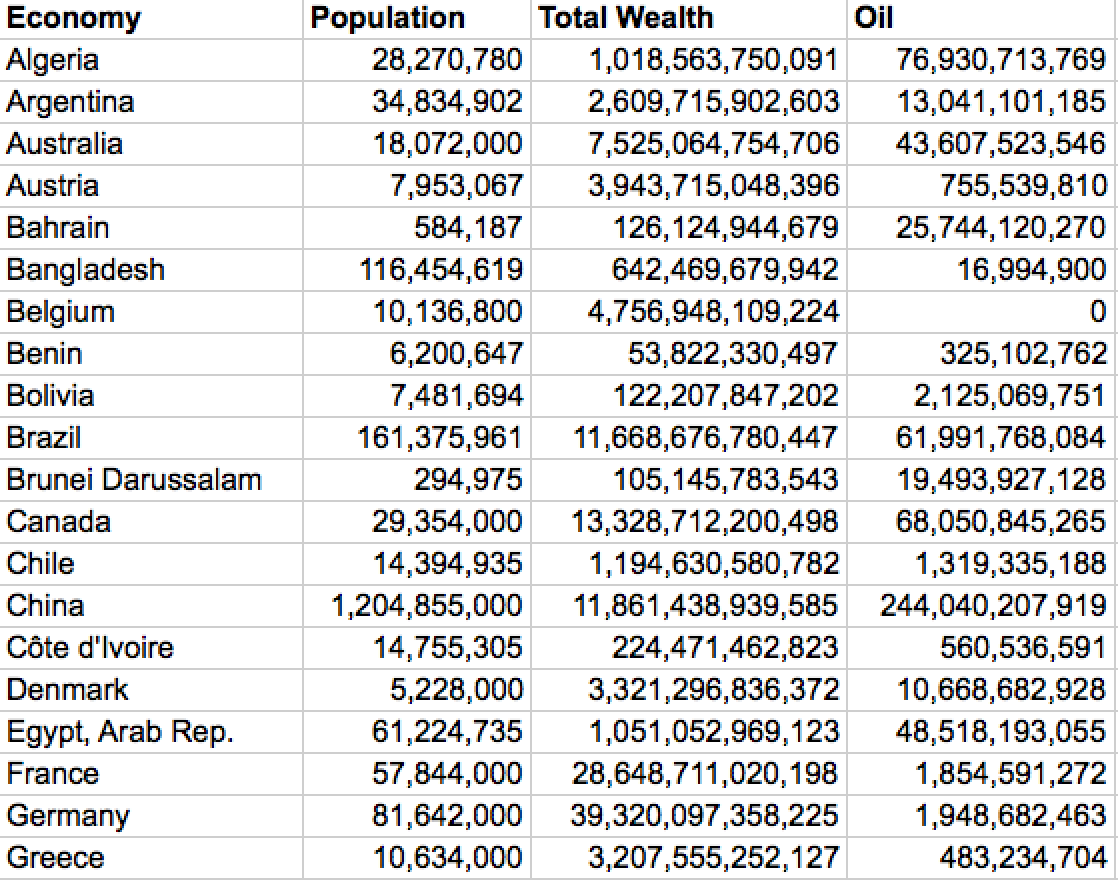Select Germany's population value 81,642,000

[447, 816]
